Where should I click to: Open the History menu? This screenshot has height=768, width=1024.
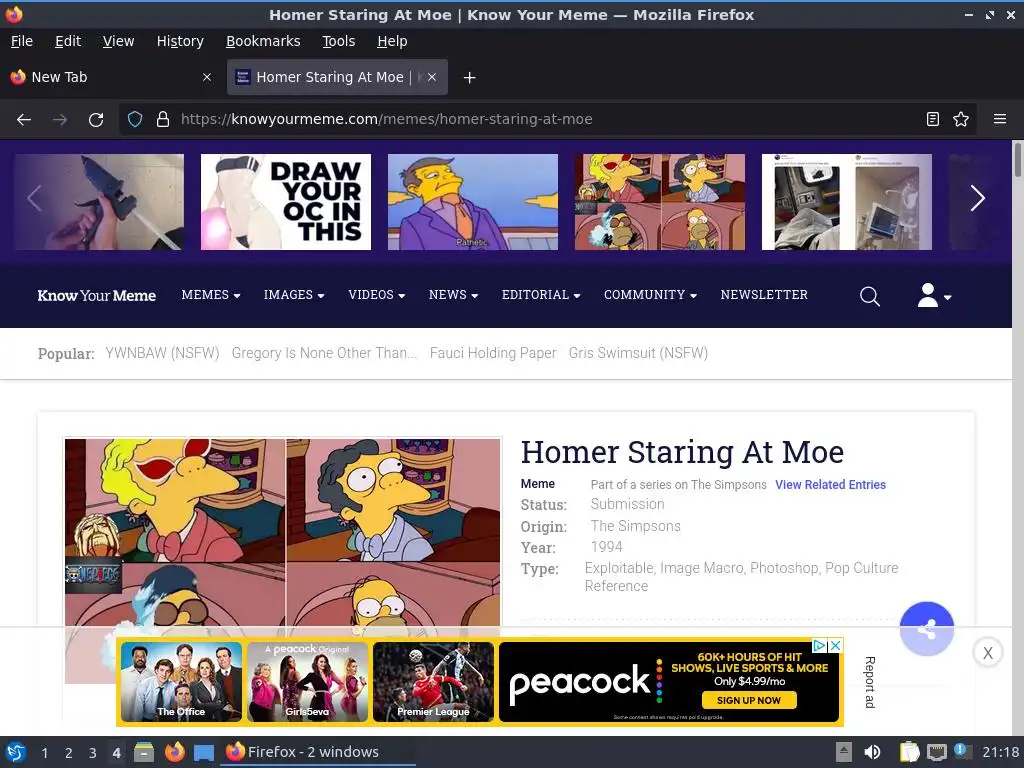tap(180, 41)
